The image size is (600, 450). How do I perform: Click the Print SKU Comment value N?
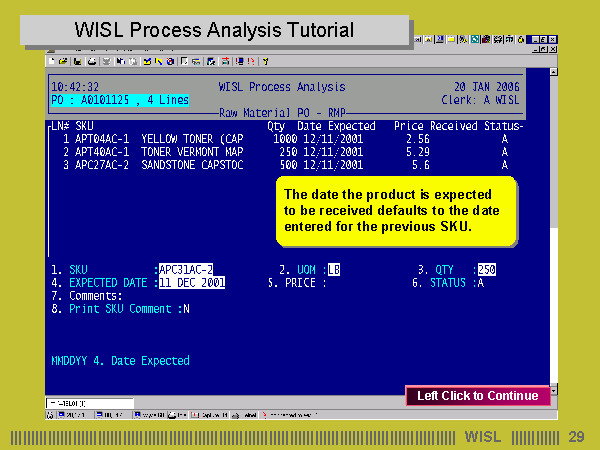coord(186,309)
